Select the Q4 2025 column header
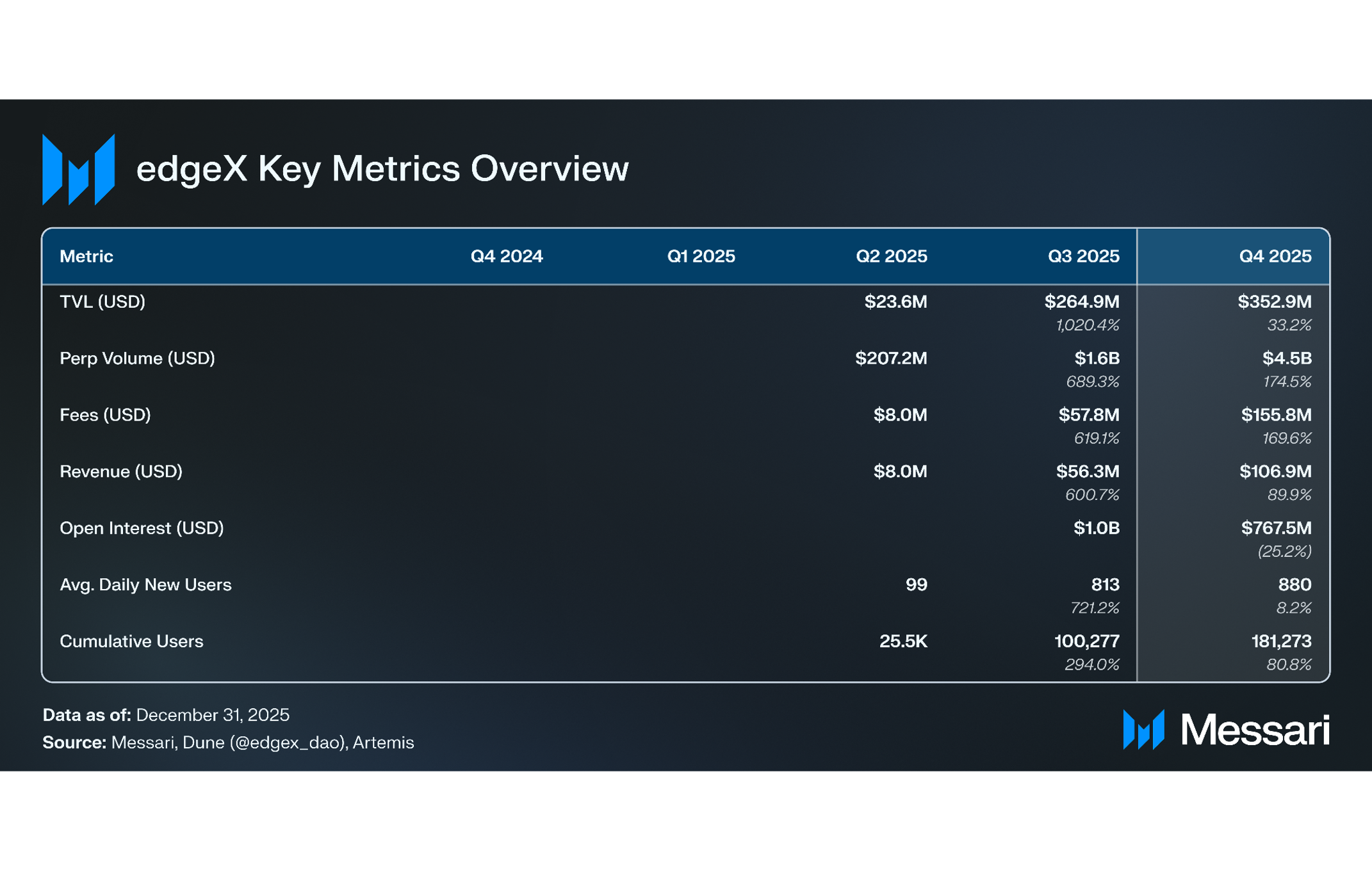 click(x=1275, y=256)
